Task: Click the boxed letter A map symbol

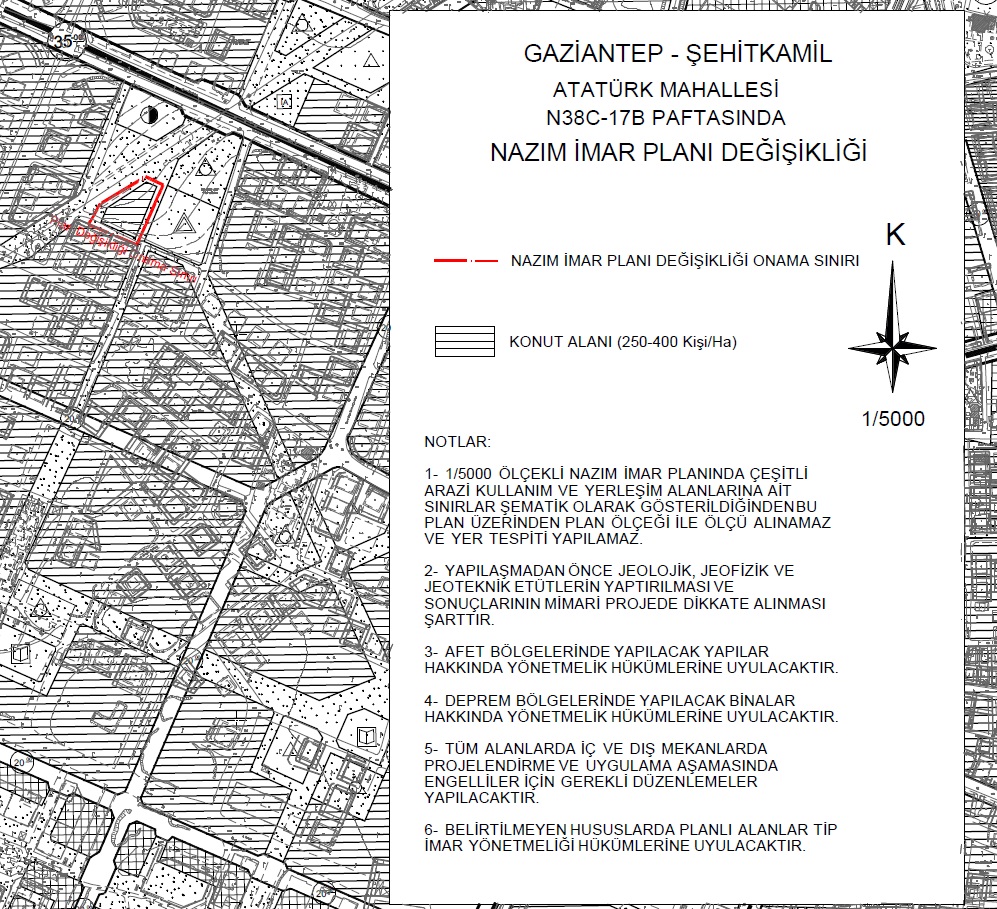Action: [285, 101]
